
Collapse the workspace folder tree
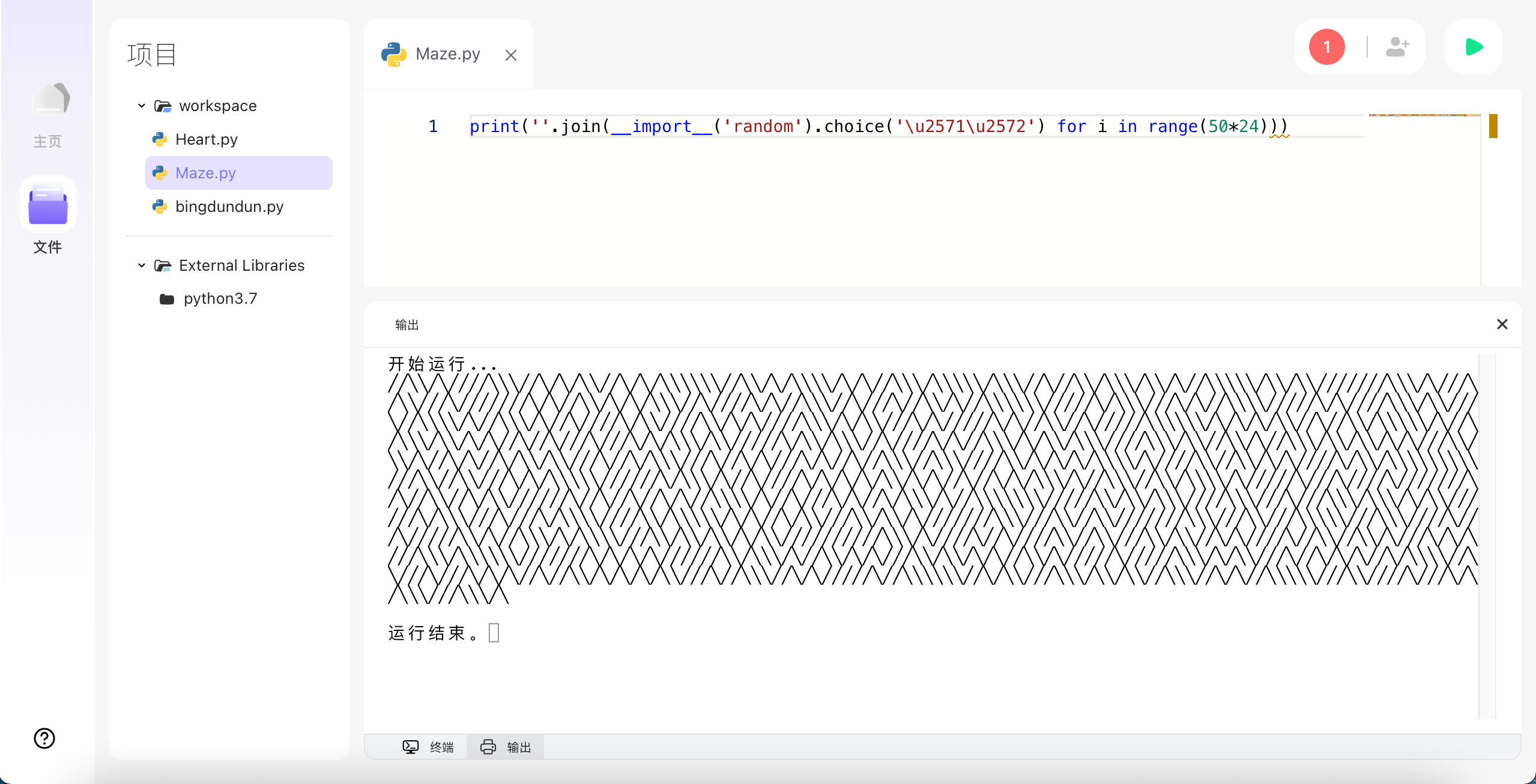pos(142,105)
